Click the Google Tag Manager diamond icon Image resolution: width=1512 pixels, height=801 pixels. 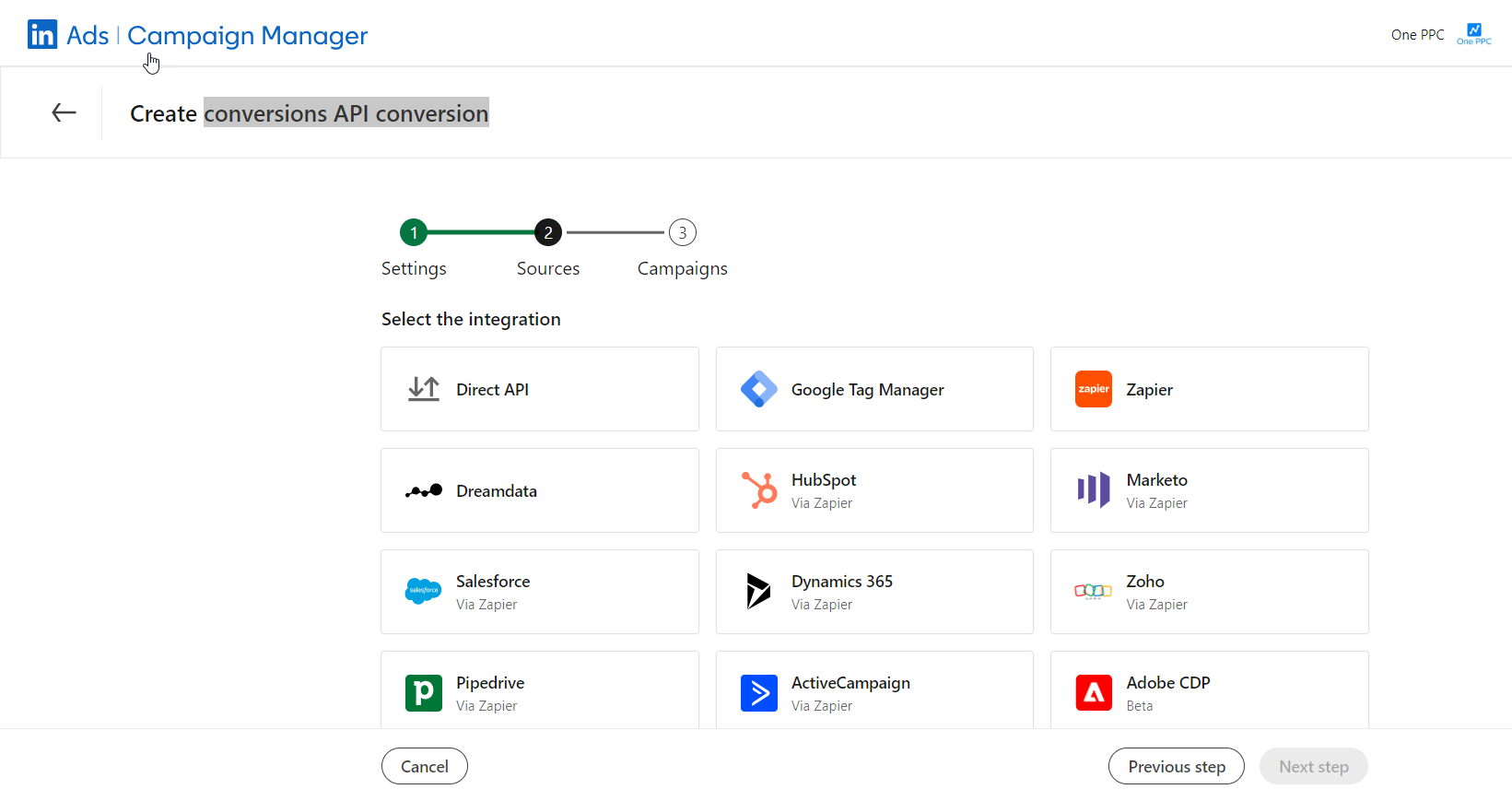[758, 389]
